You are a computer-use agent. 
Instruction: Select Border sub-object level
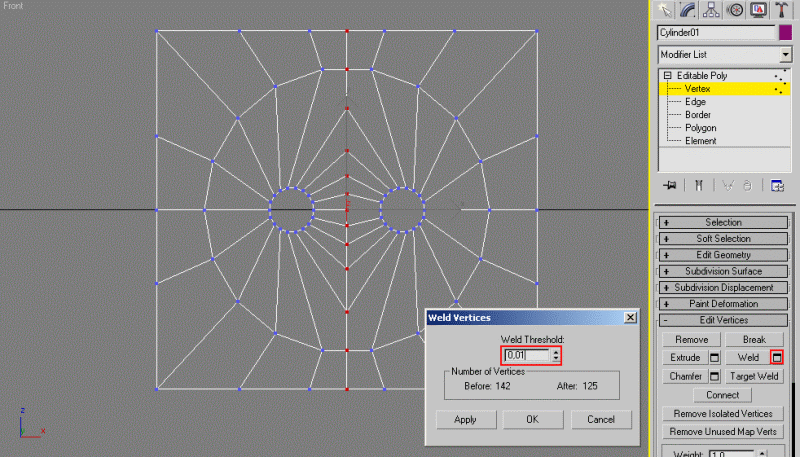[x=697, y=115]
